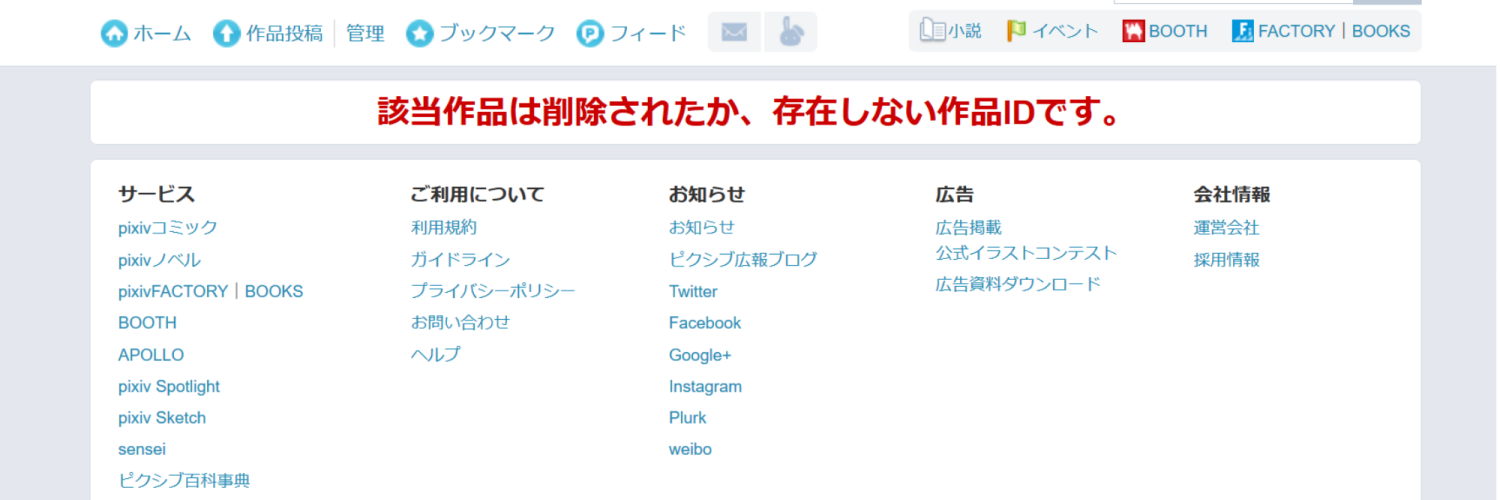Open the pixiv Sketch link
Screen dimensions: 1500x500
point(162,418)
